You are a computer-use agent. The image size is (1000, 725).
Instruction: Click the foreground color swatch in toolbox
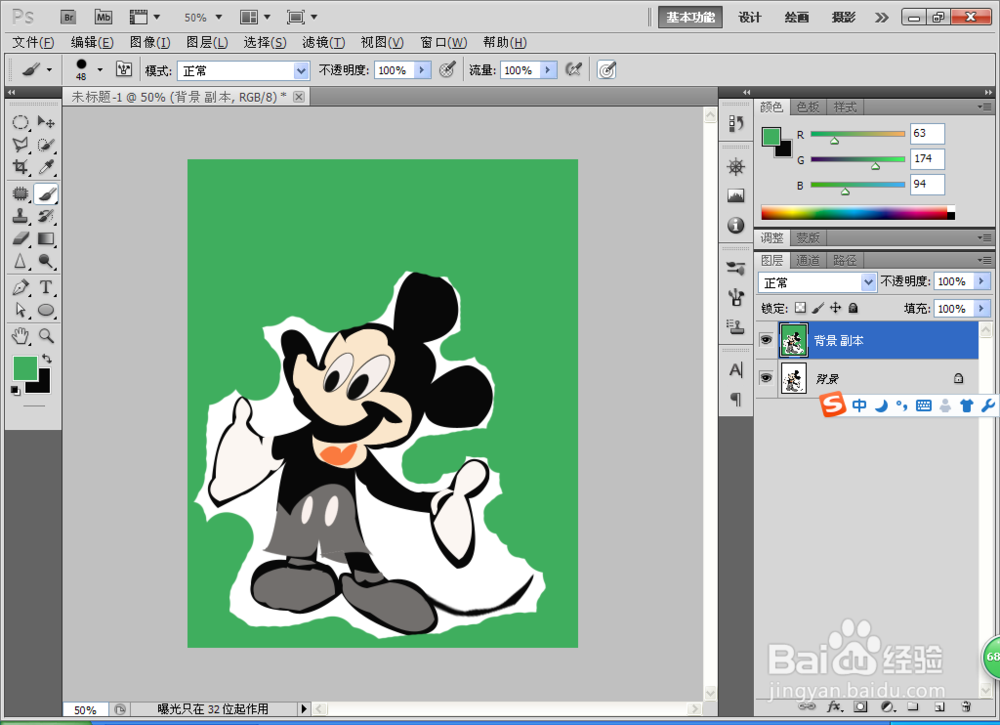[24, 368]
